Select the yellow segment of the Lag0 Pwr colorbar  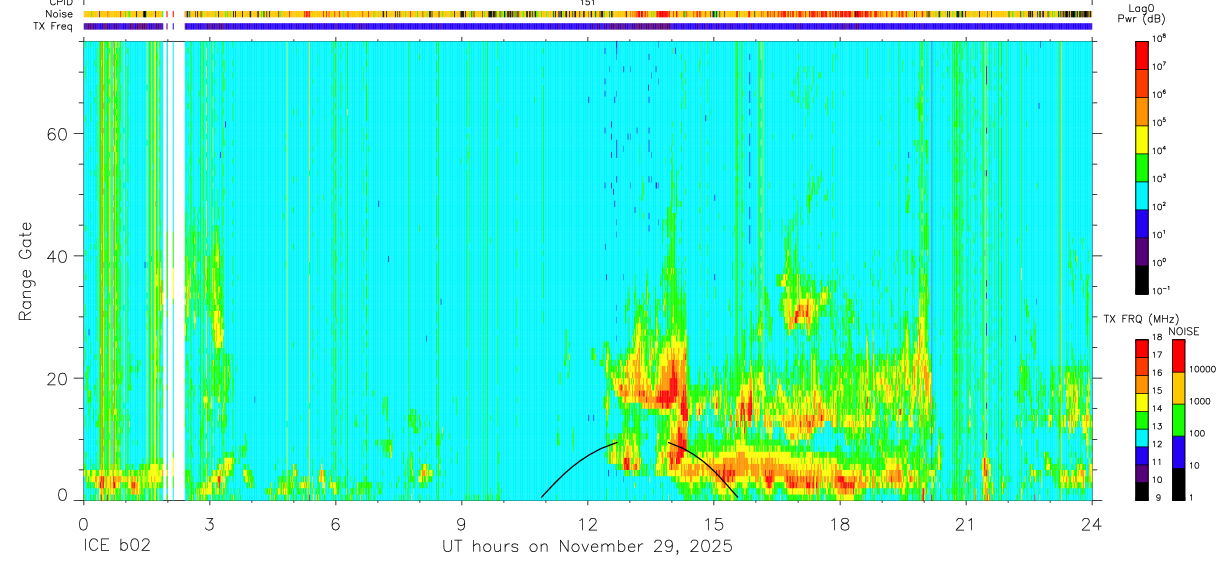coord(1142,137)
